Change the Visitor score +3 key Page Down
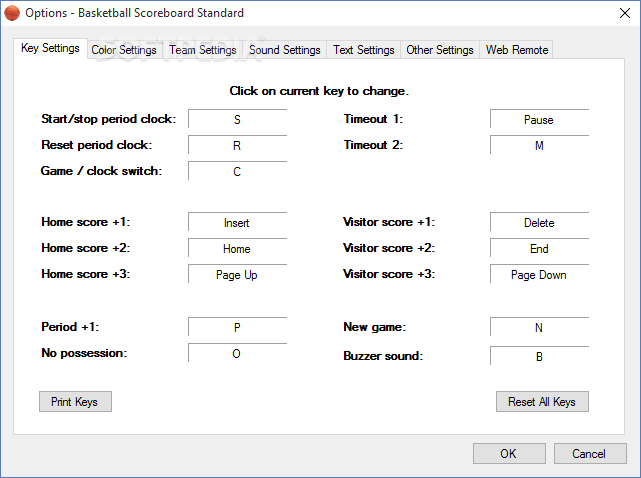This screenshot has height=478, width=641. point(540,274)
